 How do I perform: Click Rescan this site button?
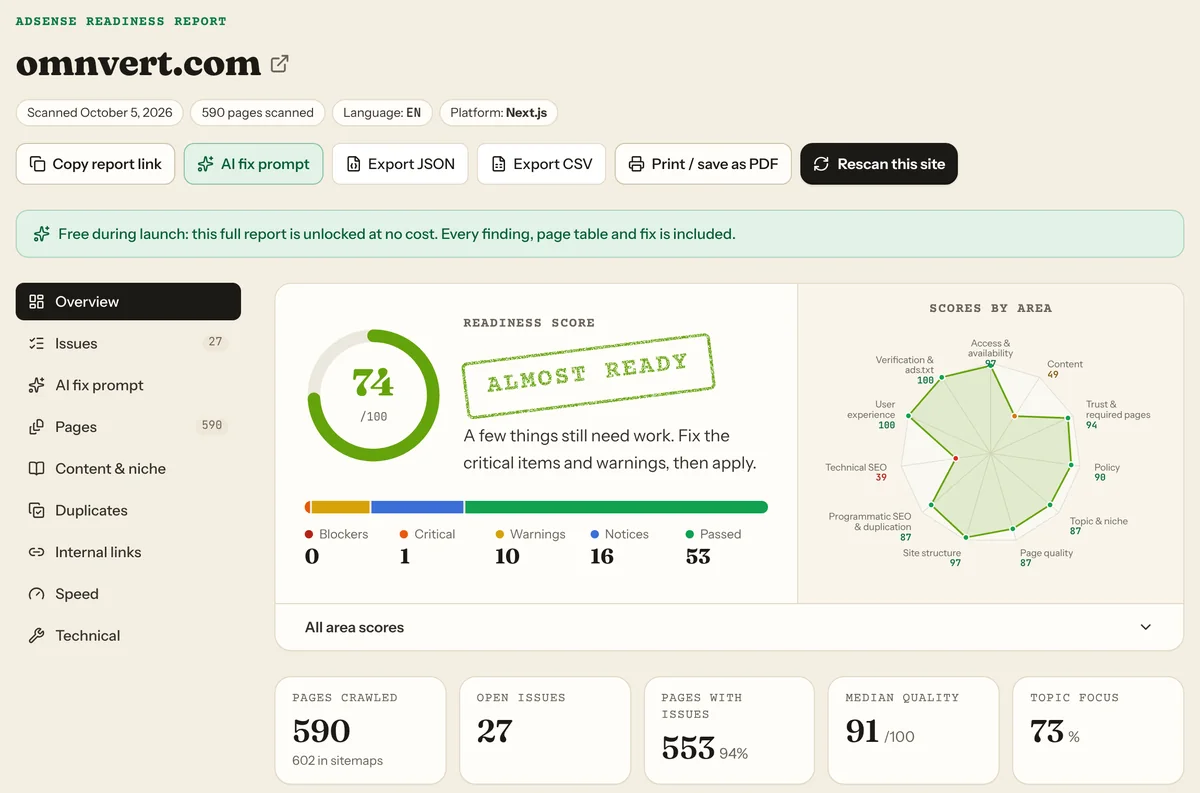(x=879, y=164)
